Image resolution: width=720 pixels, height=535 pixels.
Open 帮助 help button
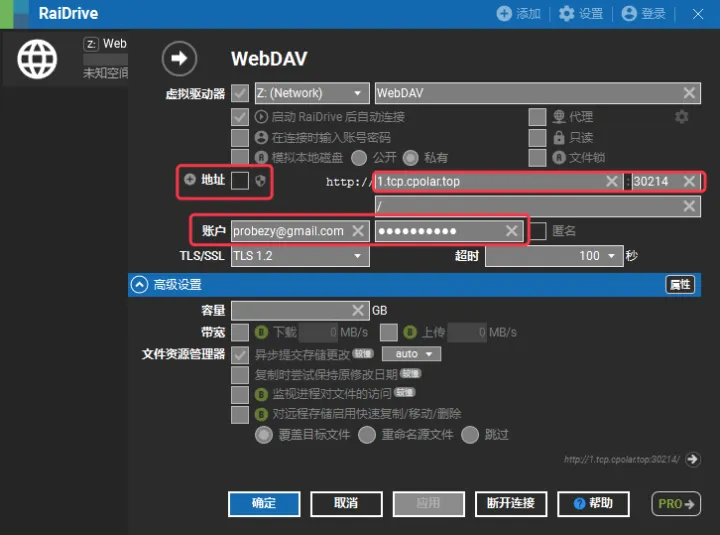point(593,504)
